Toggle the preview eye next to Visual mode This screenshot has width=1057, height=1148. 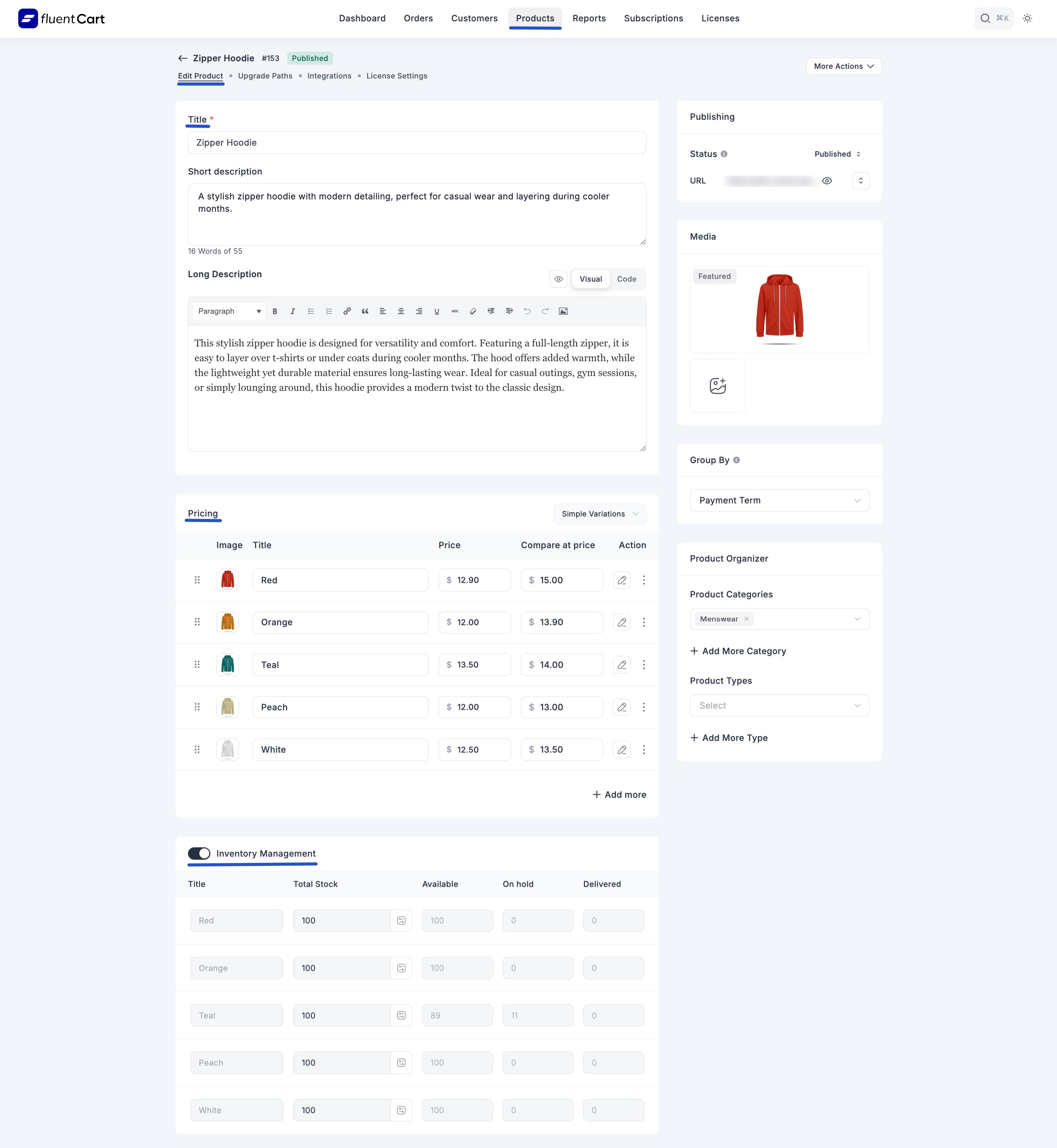click(559, 279)
